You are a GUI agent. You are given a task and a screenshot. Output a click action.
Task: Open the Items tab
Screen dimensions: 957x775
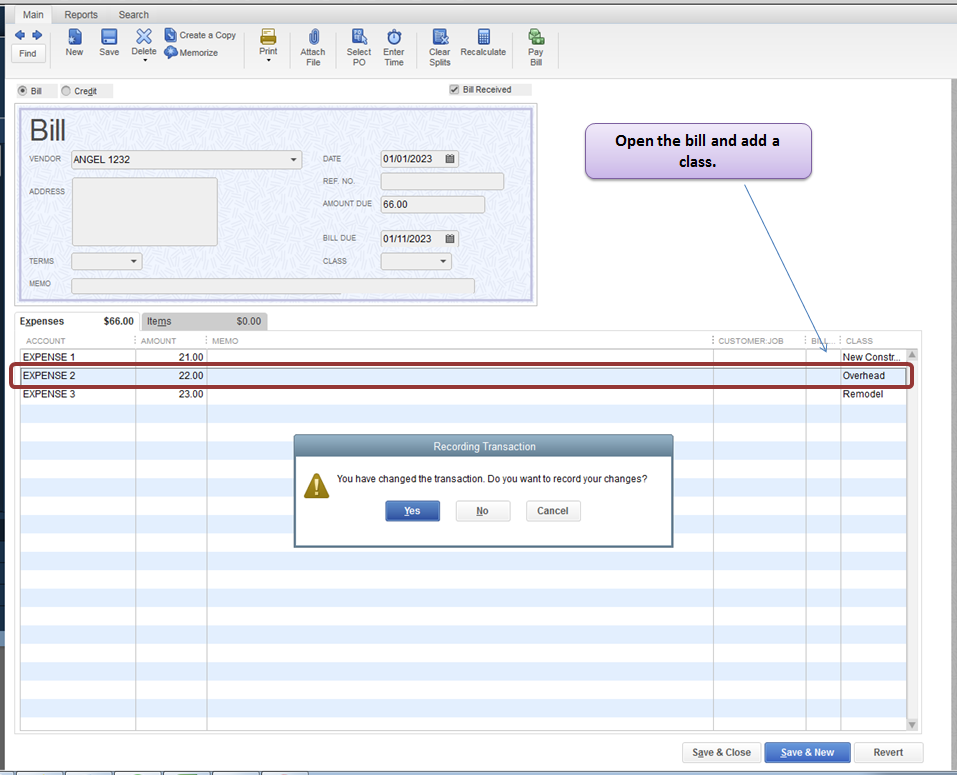point(204,321)
